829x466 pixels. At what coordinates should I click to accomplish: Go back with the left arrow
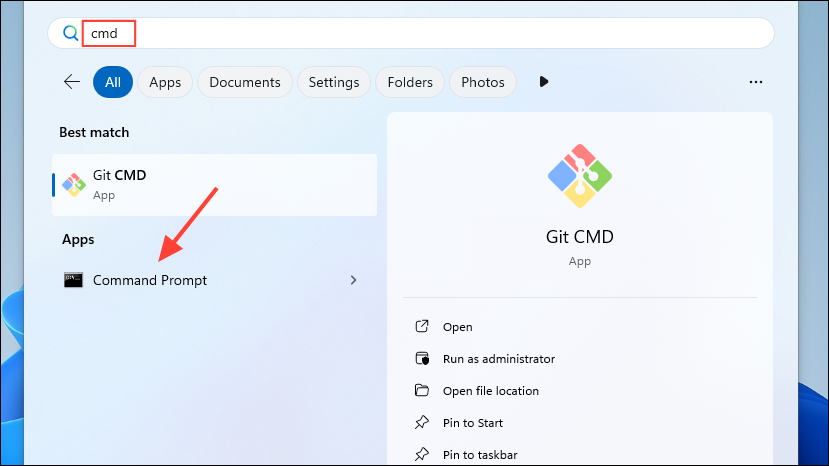tap(72, 82)
